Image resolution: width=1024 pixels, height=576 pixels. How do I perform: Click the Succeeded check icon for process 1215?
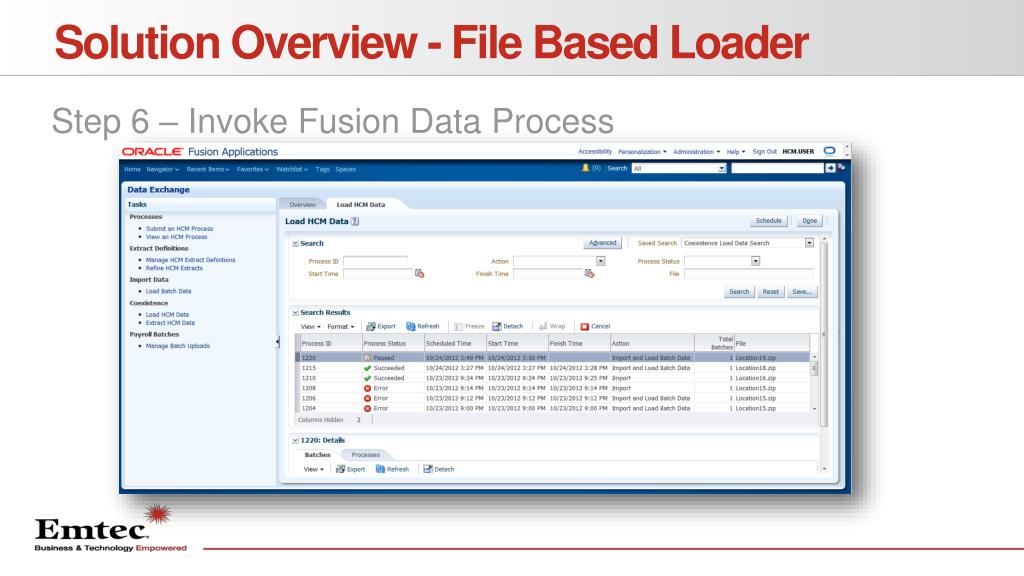click(x=367, y=368)
